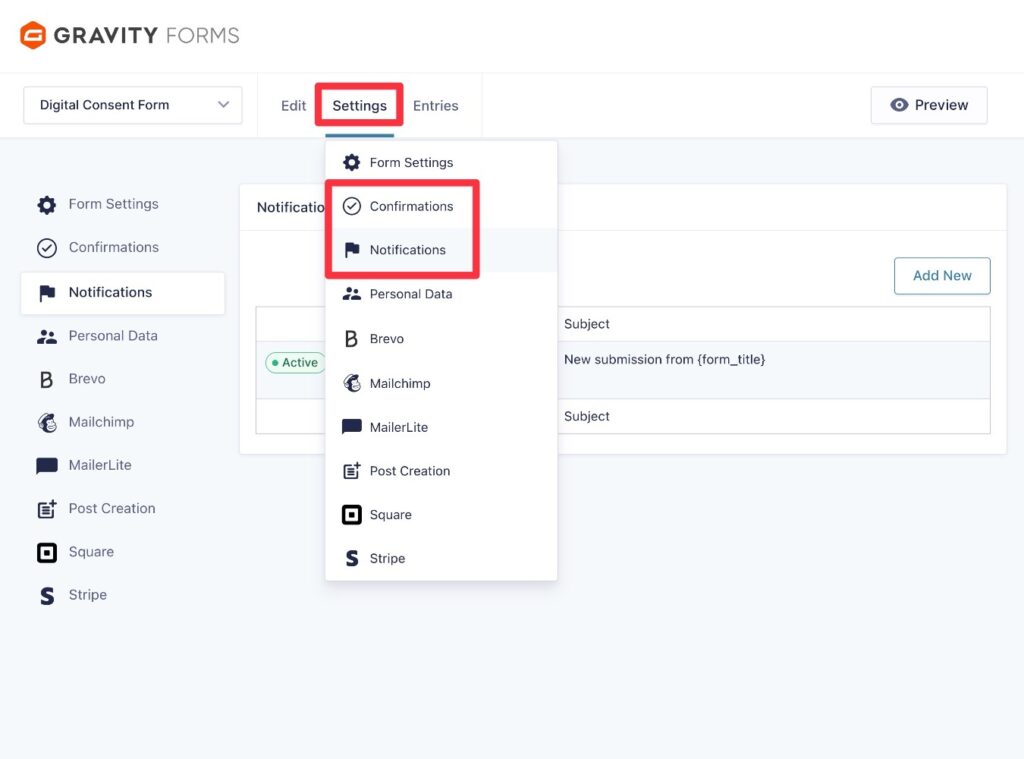Click the Mailchimp monkey icon in sidebar
This screenshot has width=1024, height=759.
[x=46, y=421]
